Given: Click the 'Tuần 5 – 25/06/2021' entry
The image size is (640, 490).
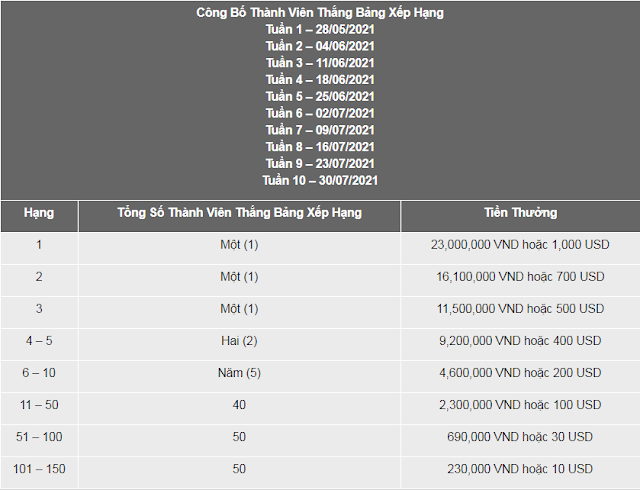Looking at the screenshot, I should click(320, 96).
